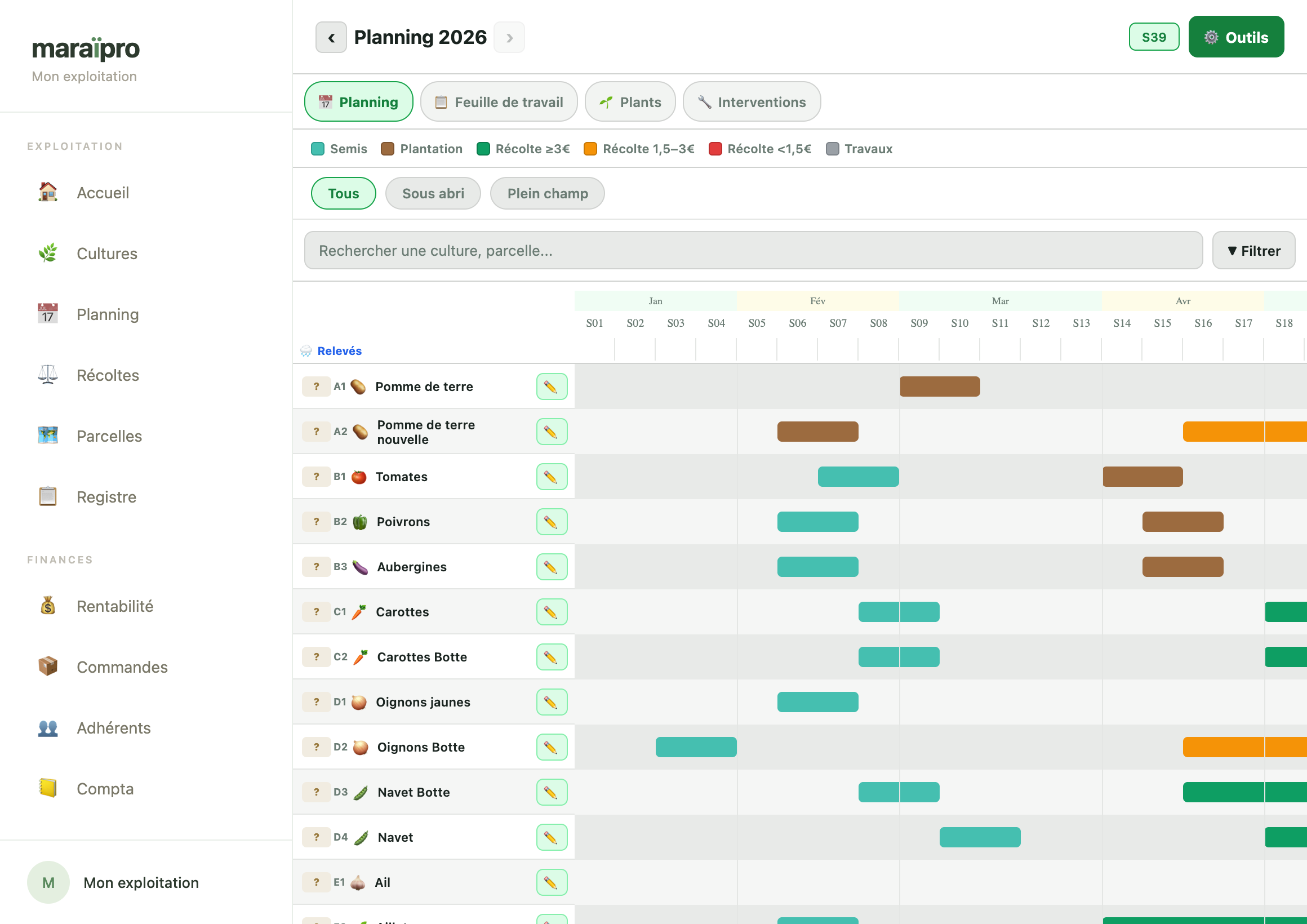The width and height of the screenshot is (1307, 924).
Task: Open the Filtrer dropdown
Action: tap(1253, 251)
